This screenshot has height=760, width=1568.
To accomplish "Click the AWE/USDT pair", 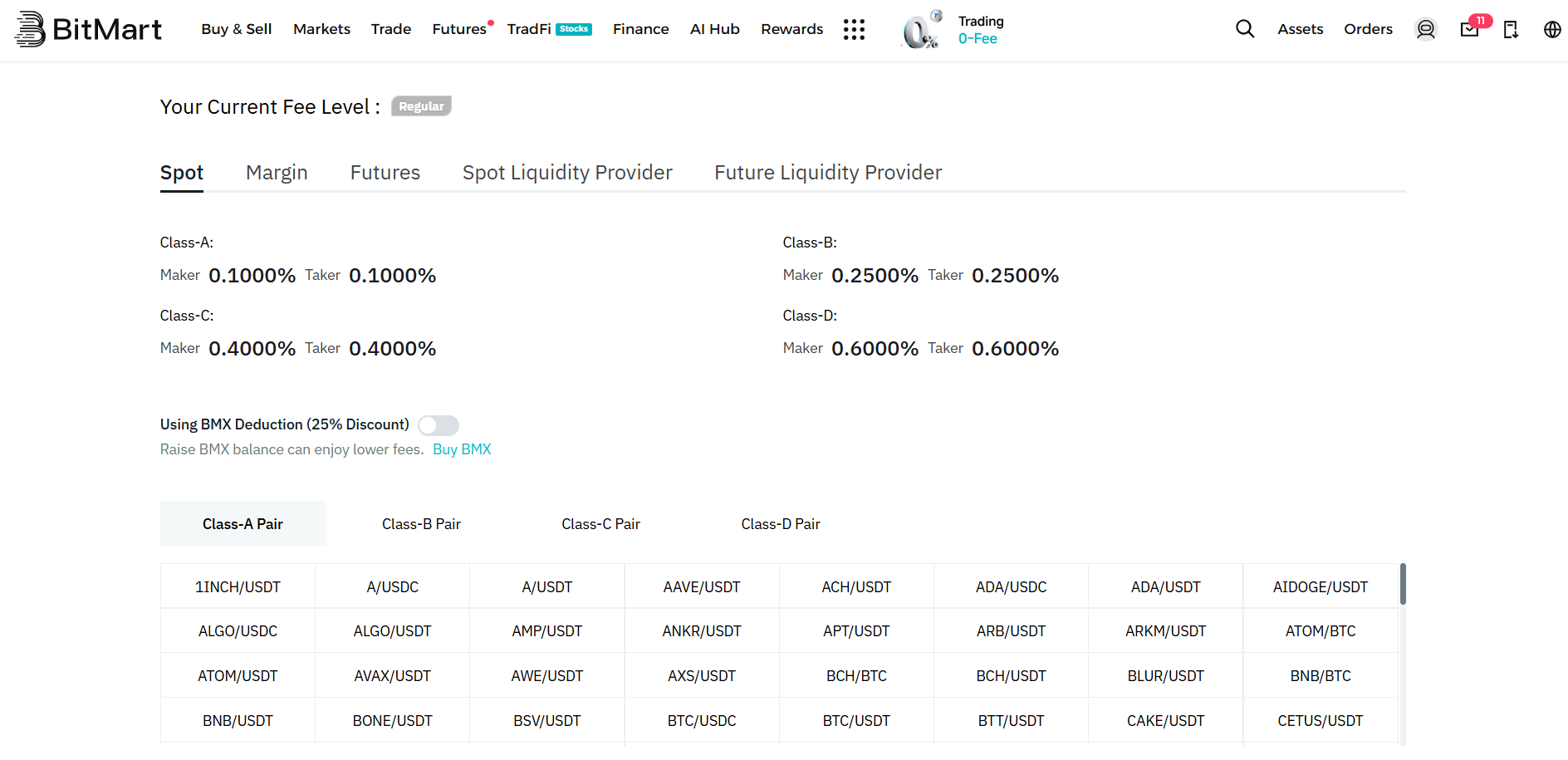I will (547, 676).
